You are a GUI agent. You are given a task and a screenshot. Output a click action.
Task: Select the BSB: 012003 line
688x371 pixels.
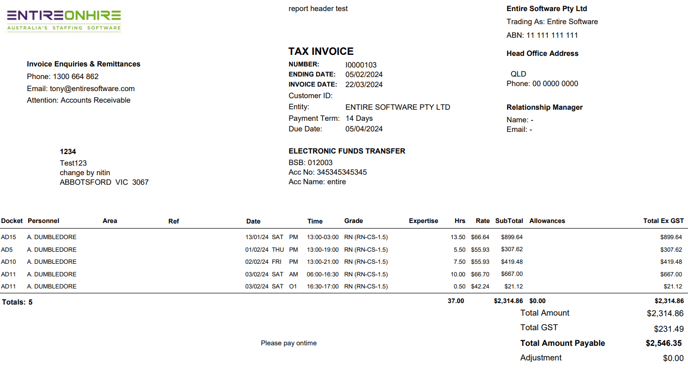click(310, 163)
